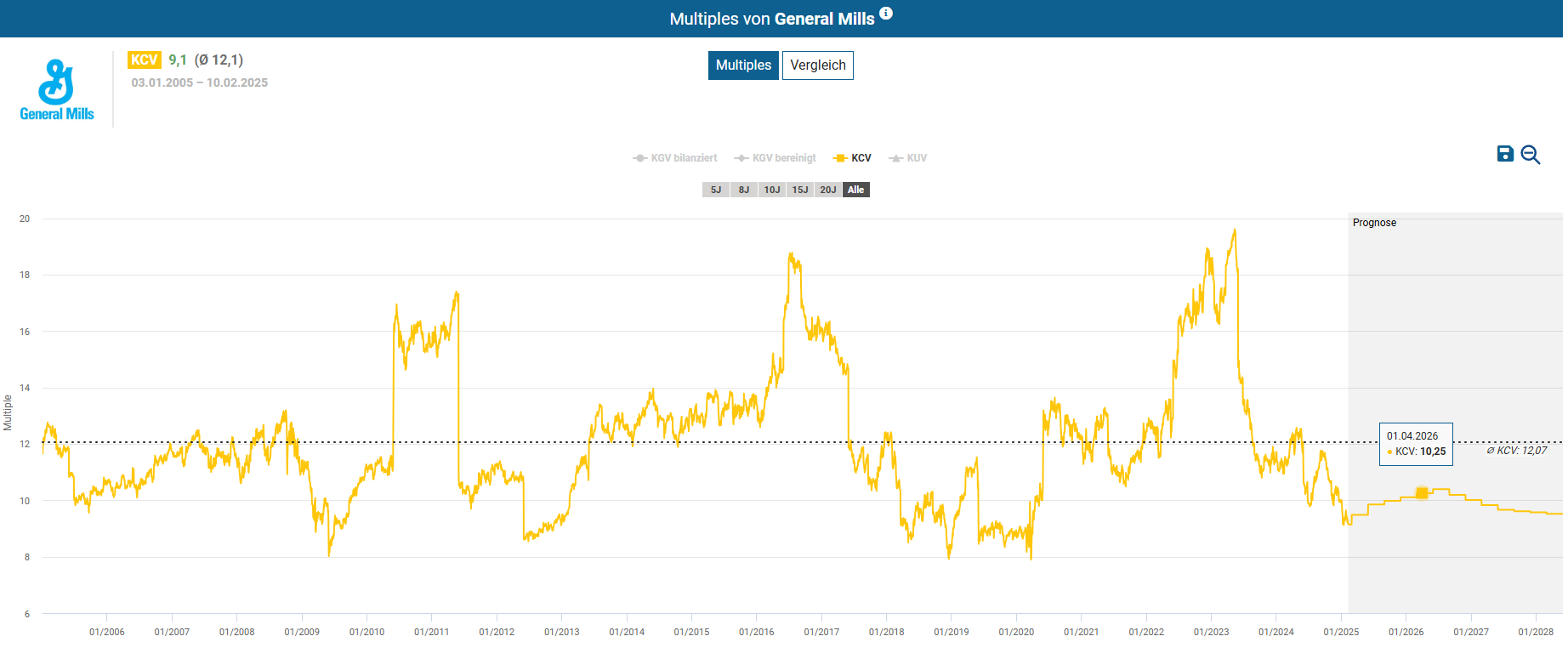Toggle the KGV bilanziert legend series
The image size is (1568, 659).
[x=675, y=158]
